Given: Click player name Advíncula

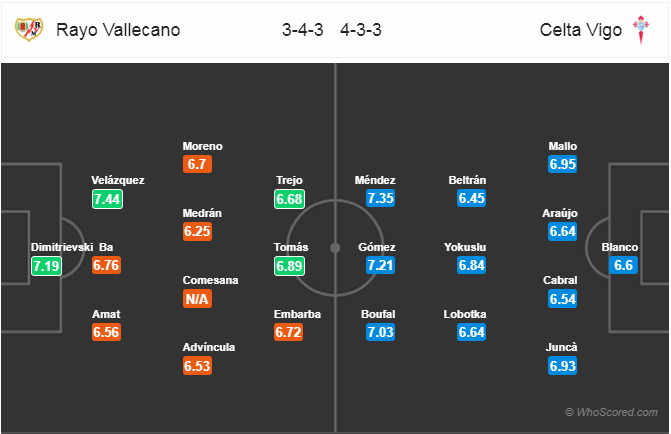Looking at the screenshot, I should point(209,347).
